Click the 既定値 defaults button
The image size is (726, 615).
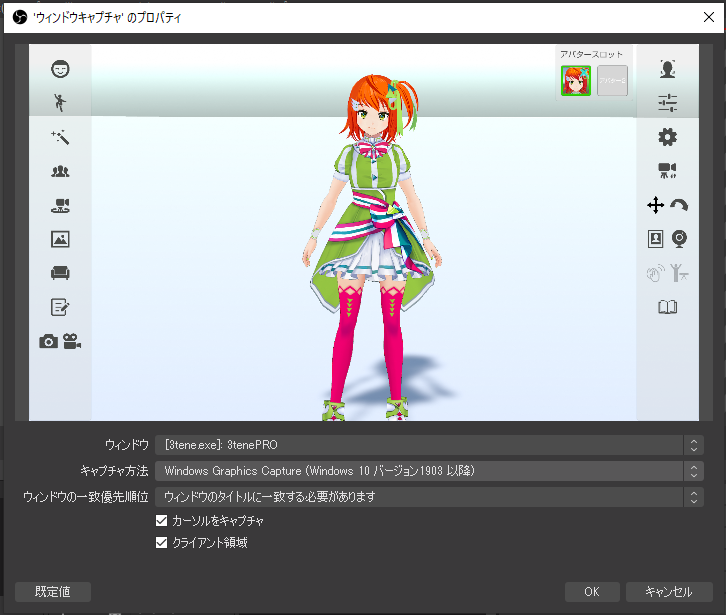coord(53,592)
